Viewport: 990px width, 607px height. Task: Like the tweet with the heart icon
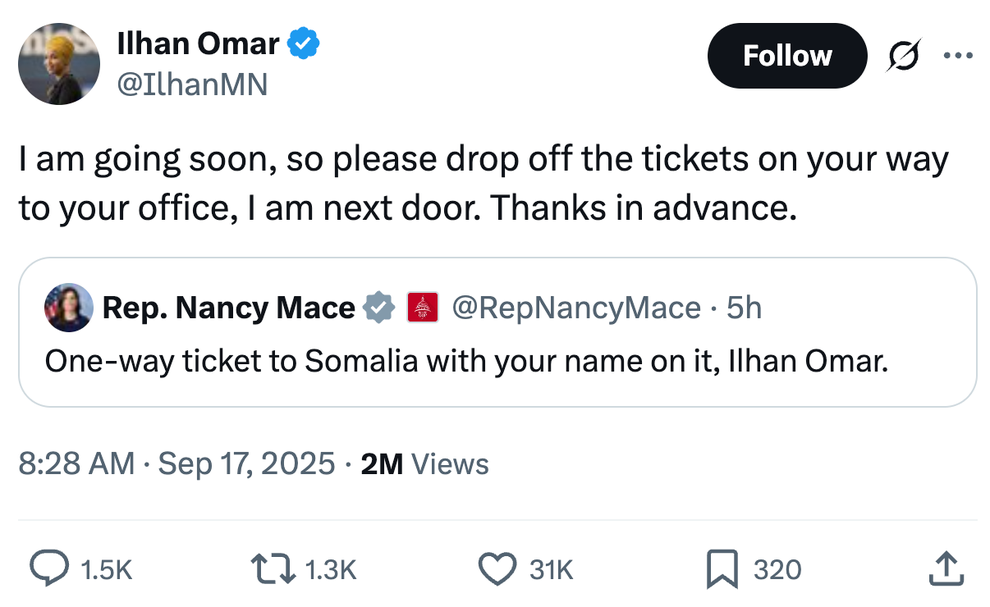coord(496,568)
